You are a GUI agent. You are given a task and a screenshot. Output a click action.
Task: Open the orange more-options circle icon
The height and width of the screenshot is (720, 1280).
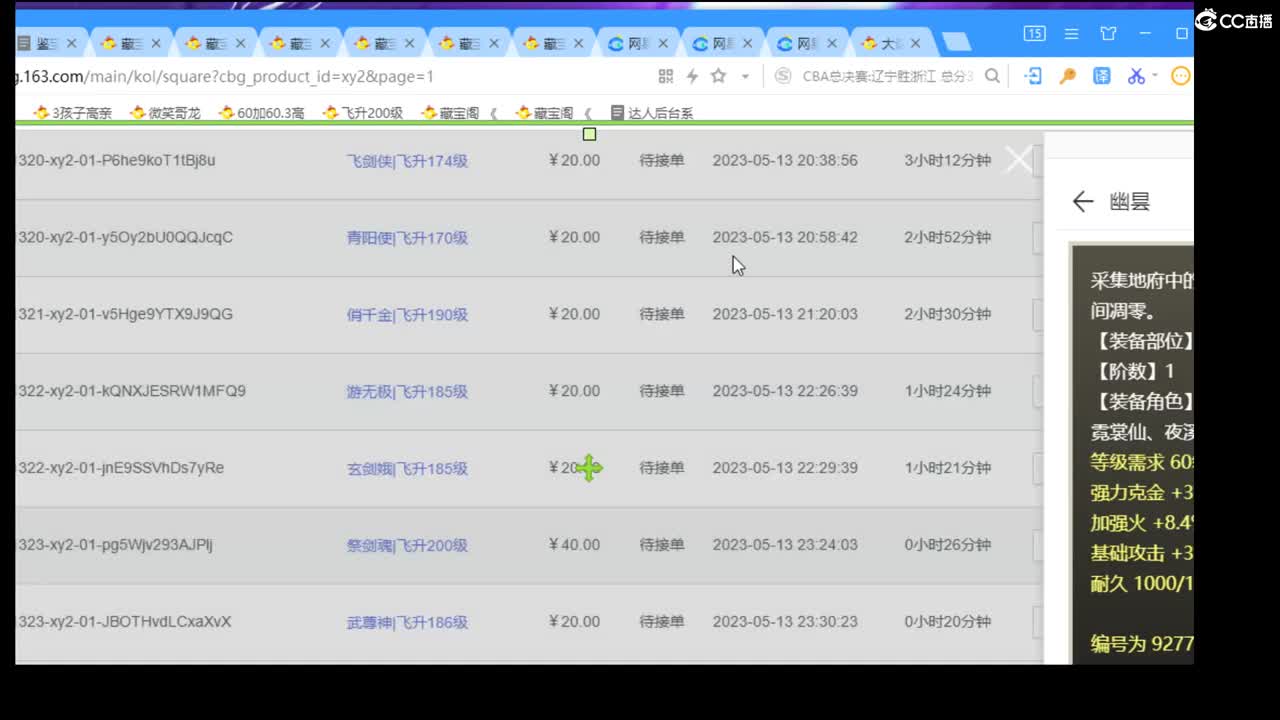(x=1181, y=76)
